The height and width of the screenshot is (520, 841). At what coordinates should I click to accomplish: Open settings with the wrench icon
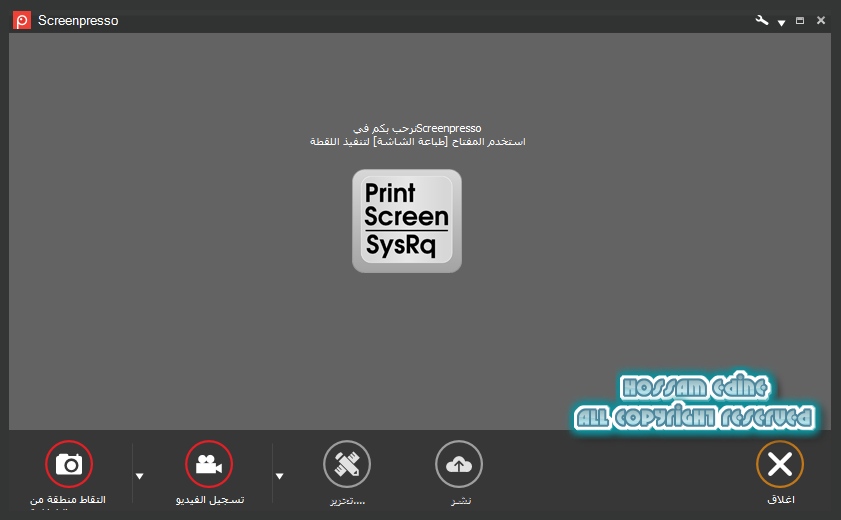coord(762,20)
